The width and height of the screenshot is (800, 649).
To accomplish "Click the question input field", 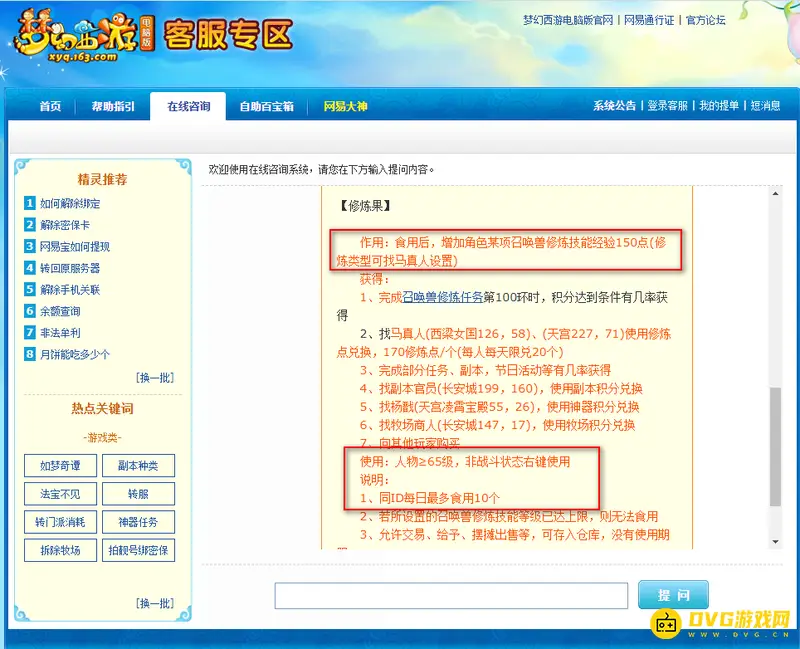I will [451, 595].
